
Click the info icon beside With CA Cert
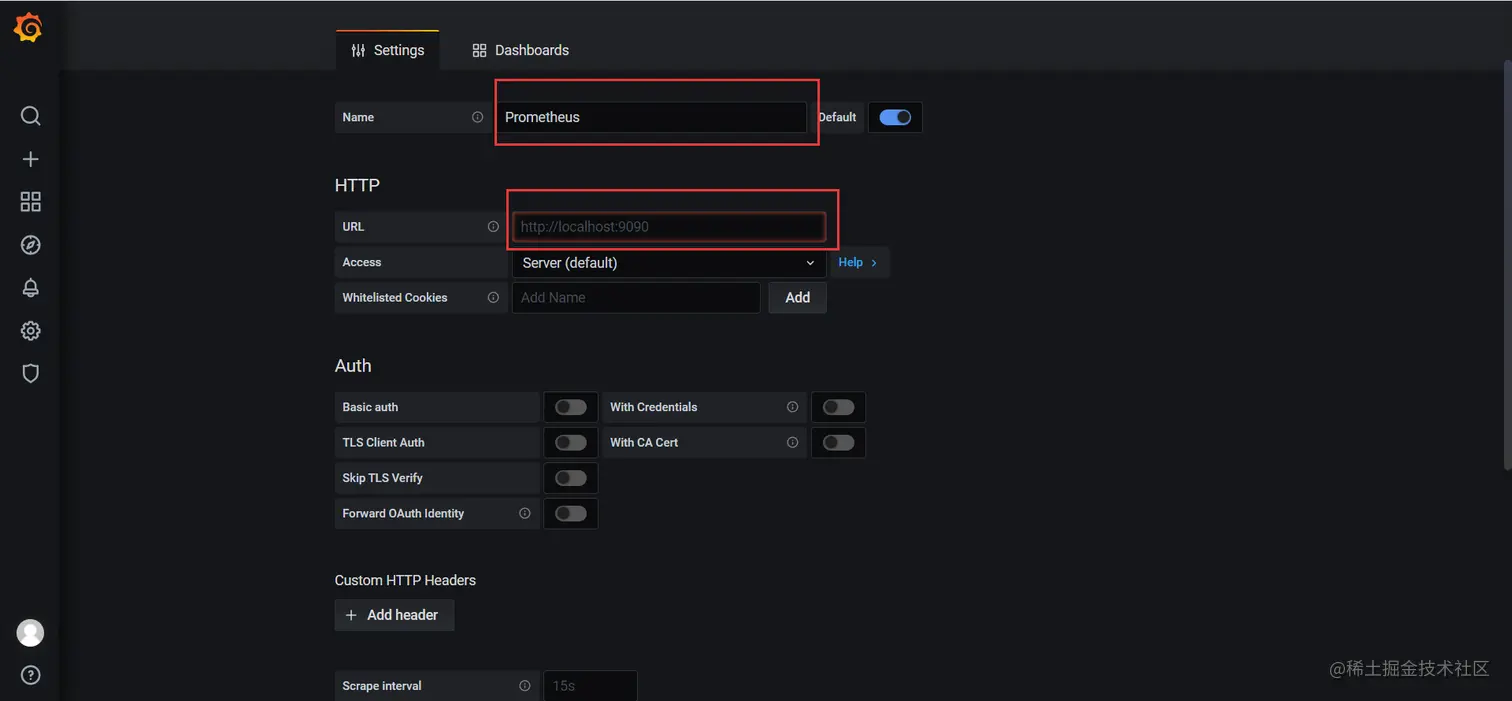793,443
